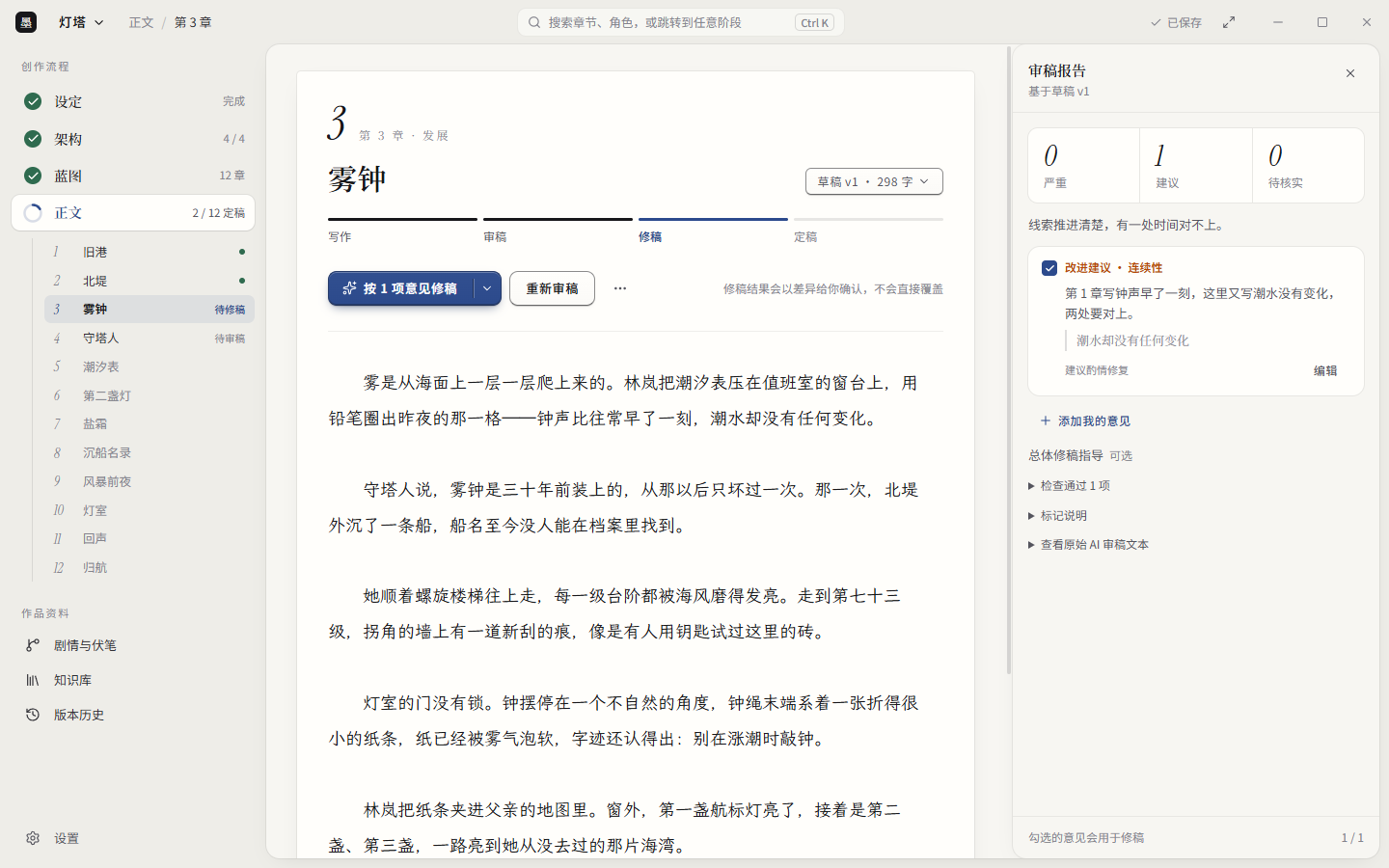Open chapter 1 旧港
Viewport: 1389px width, 868px height.
point(150,252)
